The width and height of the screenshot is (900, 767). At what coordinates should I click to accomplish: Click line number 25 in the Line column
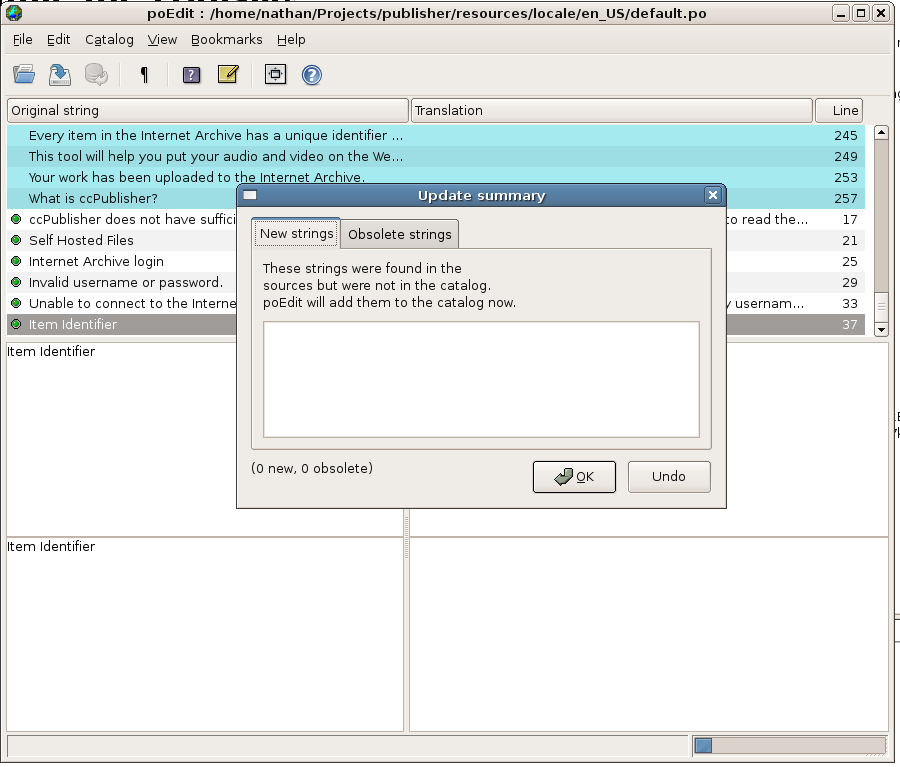[x=850, y=261]
